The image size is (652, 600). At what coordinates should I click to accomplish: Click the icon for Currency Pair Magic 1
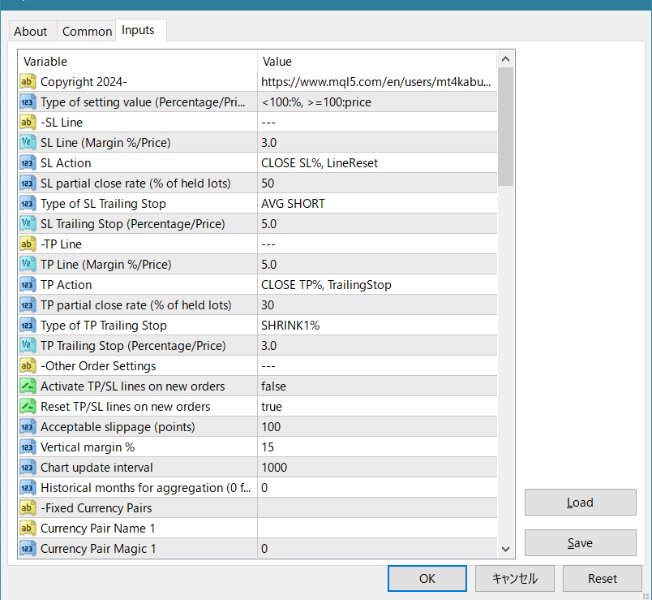(x=27, y=548)
